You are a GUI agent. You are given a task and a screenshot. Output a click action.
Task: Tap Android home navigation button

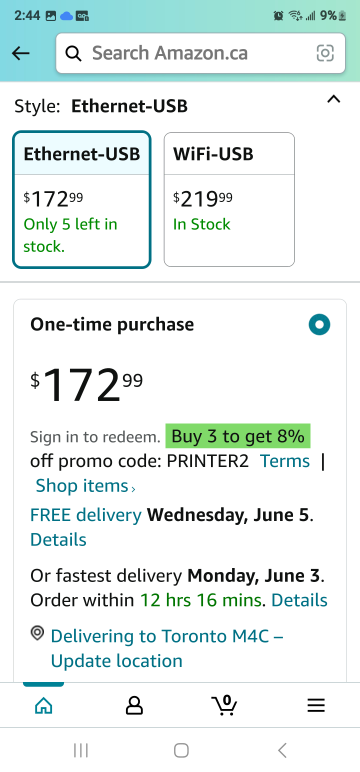(181, 750)
